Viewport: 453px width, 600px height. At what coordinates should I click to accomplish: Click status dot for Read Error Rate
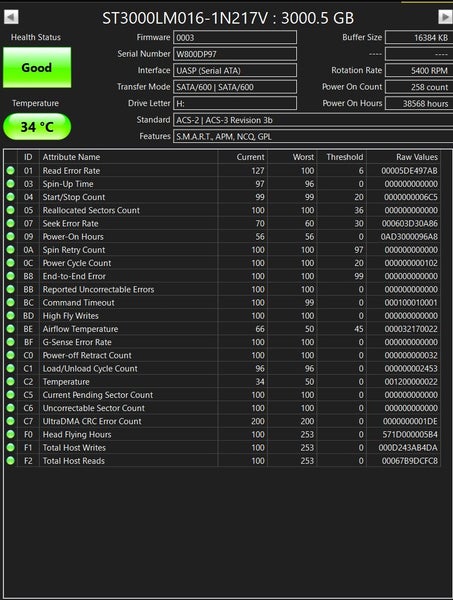tap(11, 171)
